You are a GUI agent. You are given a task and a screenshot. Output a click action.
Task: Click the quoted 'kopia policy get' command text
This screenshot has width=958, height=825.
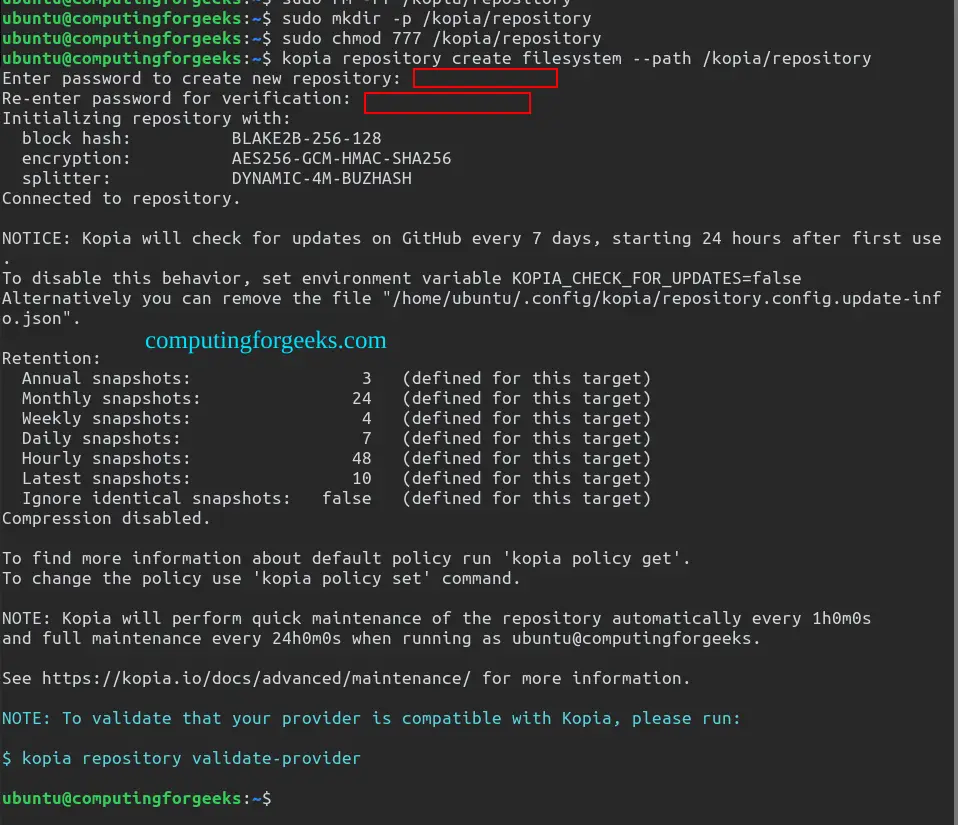tap(592, 559)
